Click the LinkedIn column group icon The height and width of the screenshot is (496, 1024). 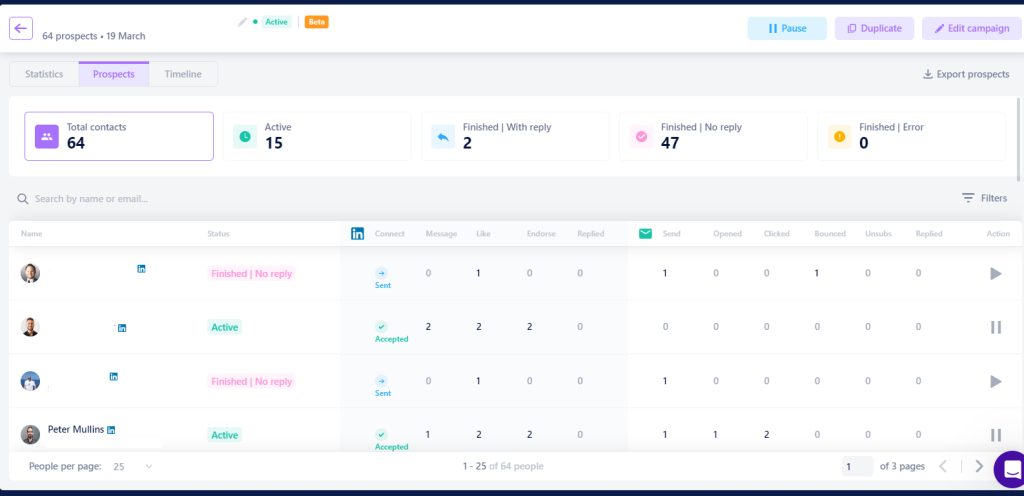click(358, 234)
